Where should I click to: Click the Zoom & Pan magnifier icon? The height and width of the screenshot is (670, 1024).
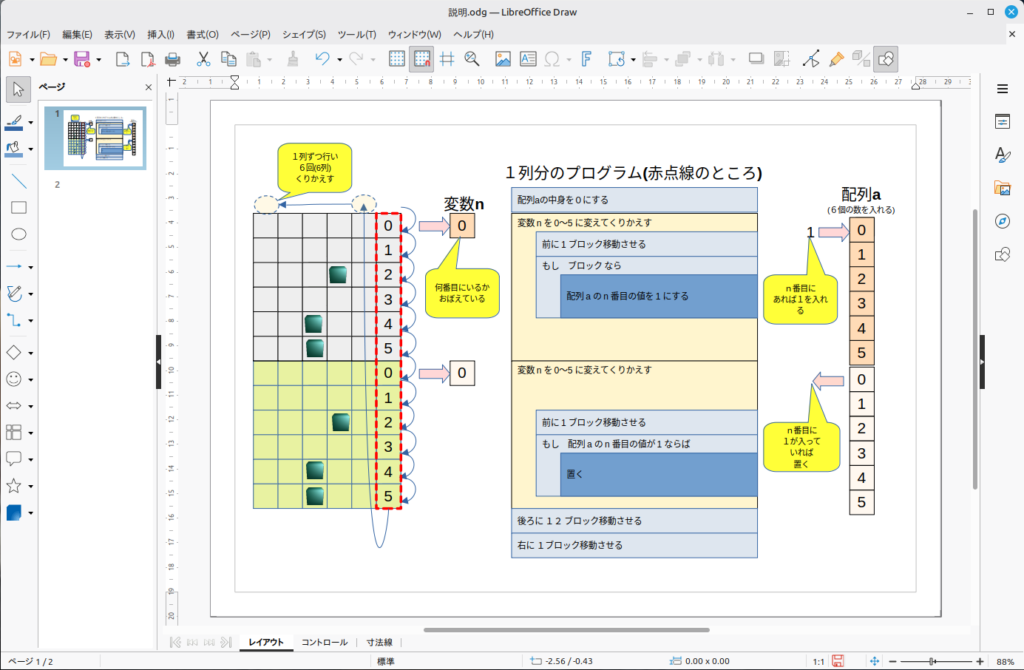[472, 59]
